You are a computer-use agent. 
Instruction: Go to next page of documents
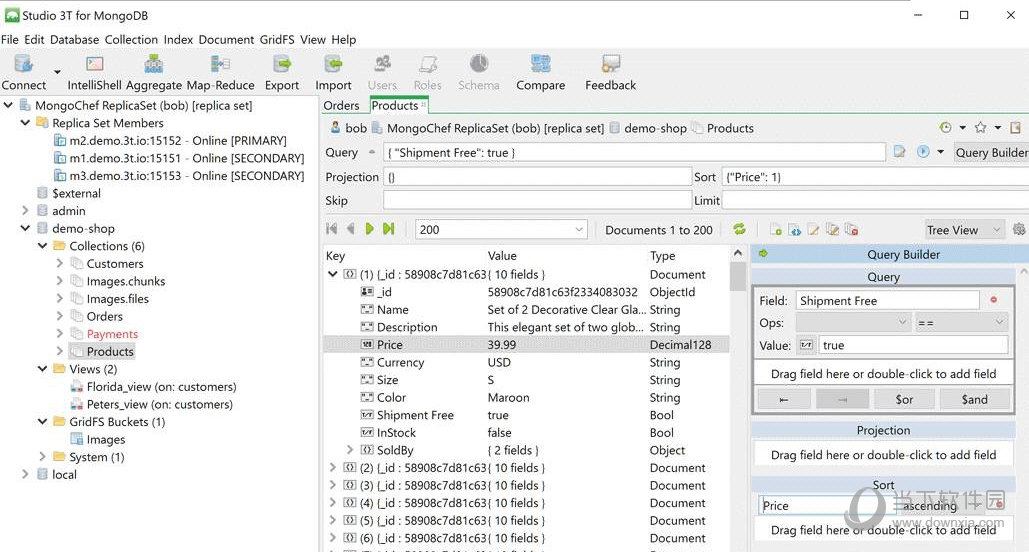click(x=369, y=229)
